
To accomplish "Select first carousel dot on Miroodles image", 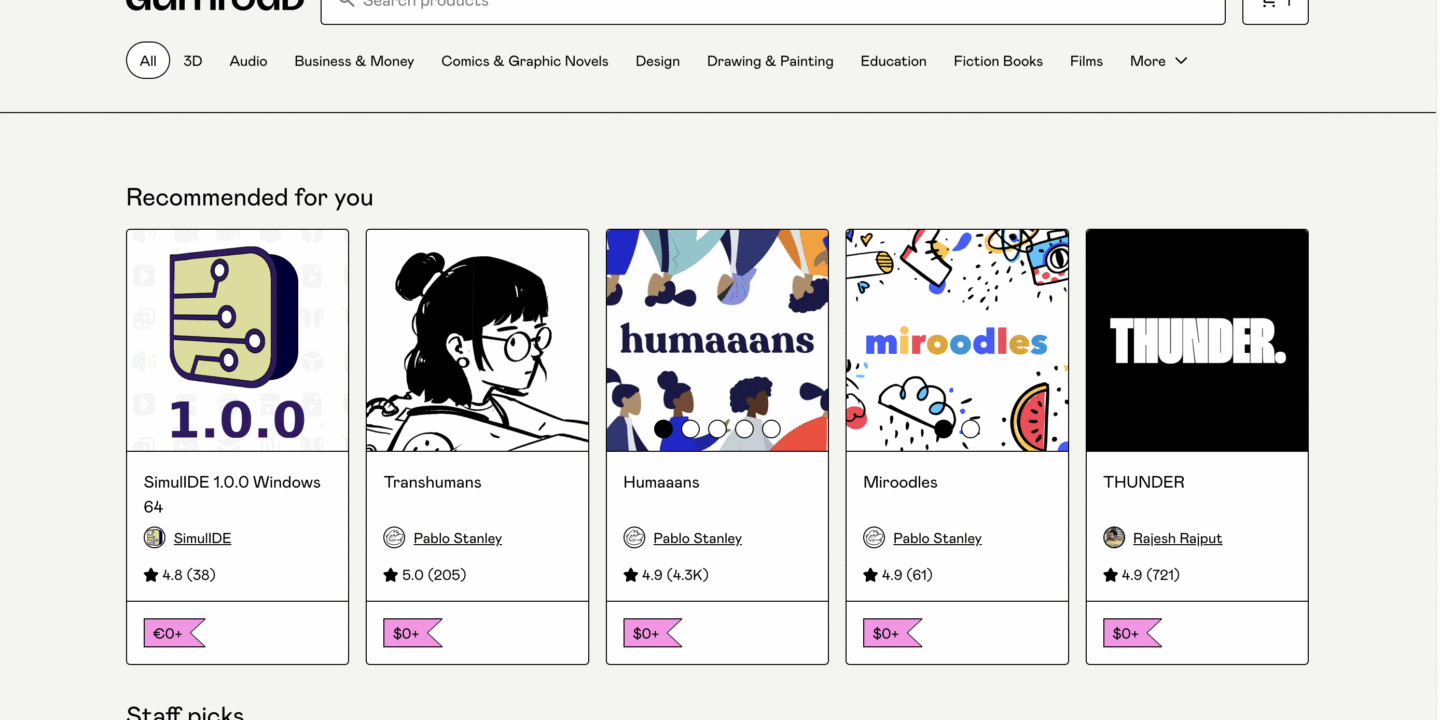I will coord(943,429).
